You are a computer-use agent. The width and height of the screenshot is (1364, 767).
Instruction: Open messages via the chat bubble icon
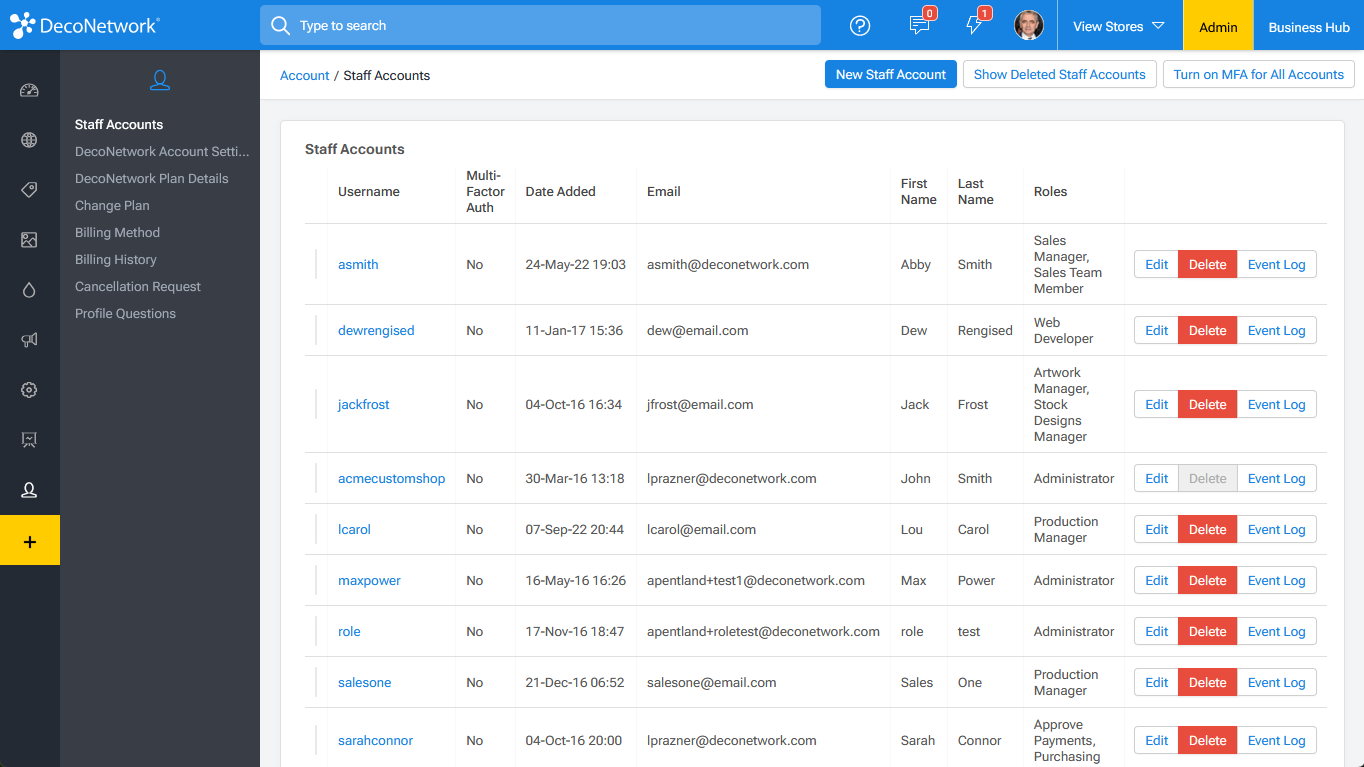[920, 25]
